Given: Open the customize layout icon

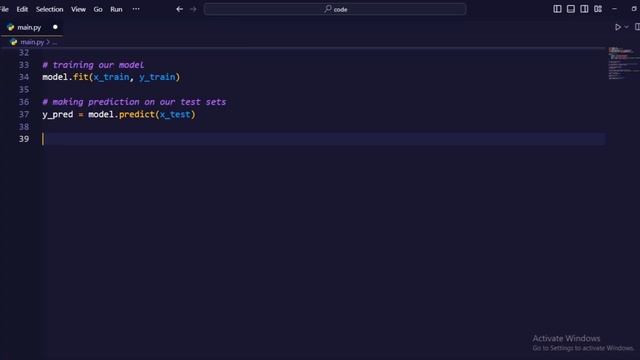Looking at the screenshot, I should pyautogui.click(x=598, y=9).
